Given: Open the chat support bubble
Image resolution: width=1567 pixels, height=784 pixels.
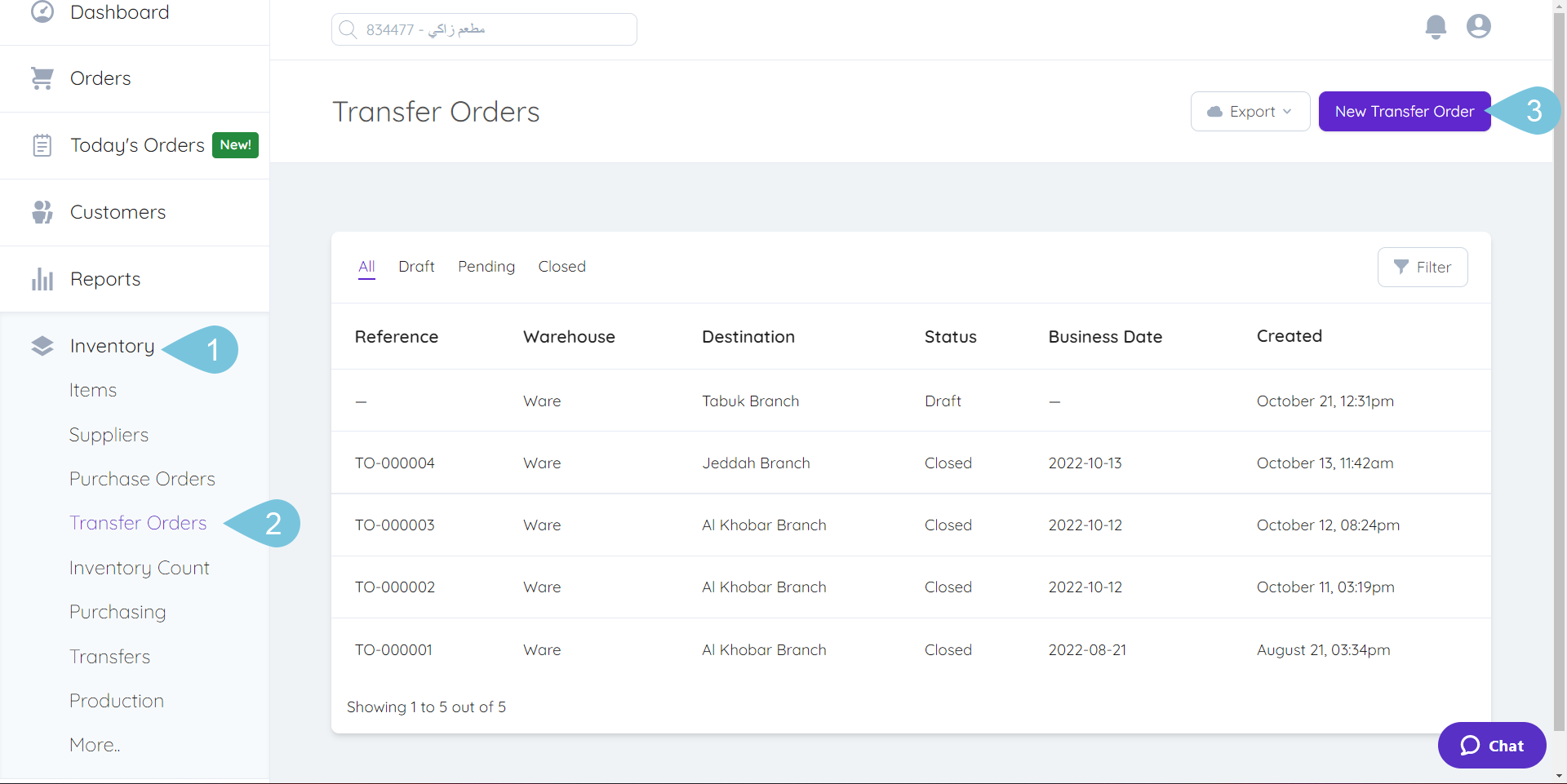Looking at the screenshot, I should pyautogui.click(x=1491, y=745).
